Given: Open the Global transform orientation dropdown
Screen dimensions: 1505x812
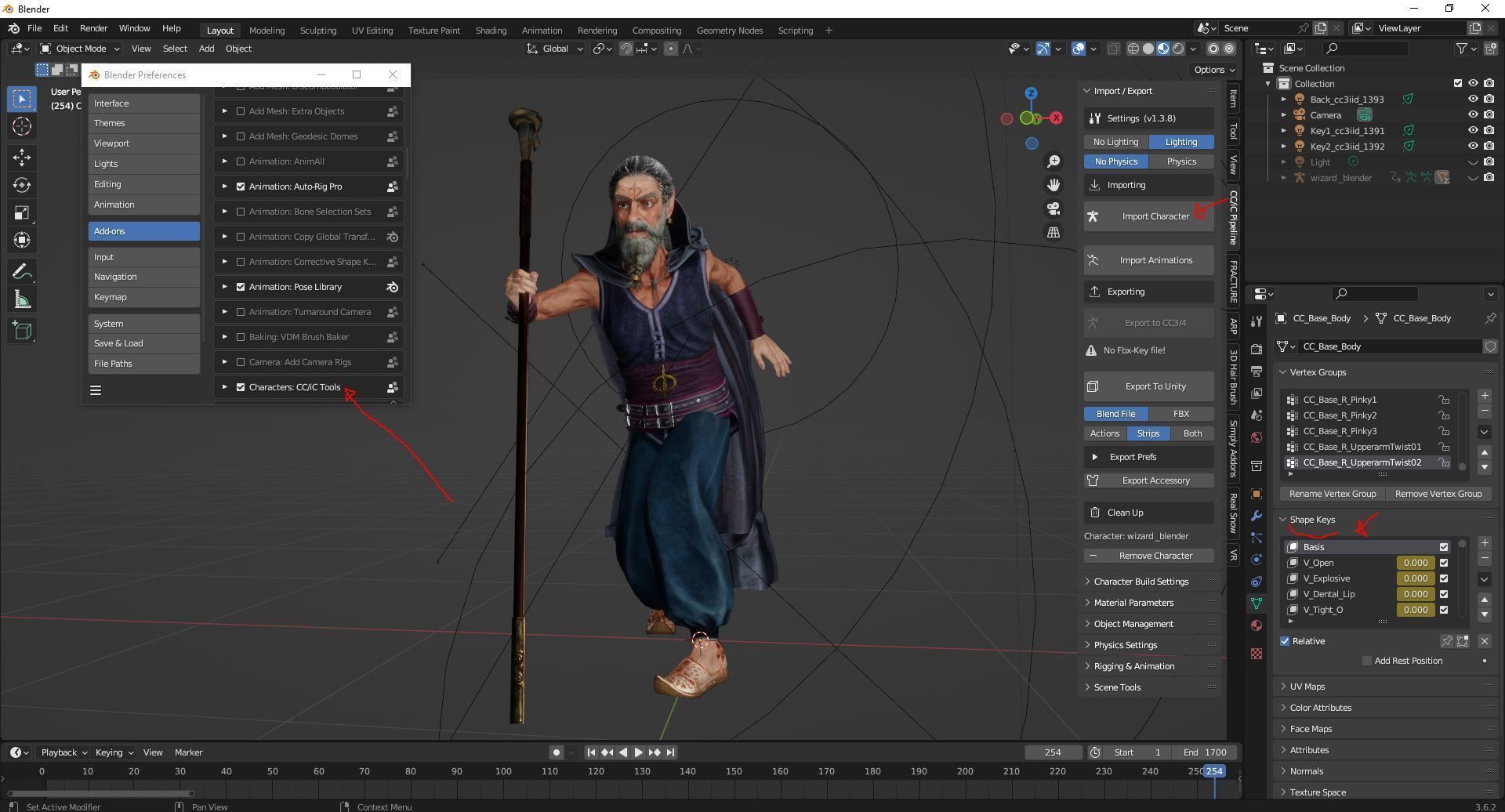Looking at the screenshot, I should (x=555, y=49).
